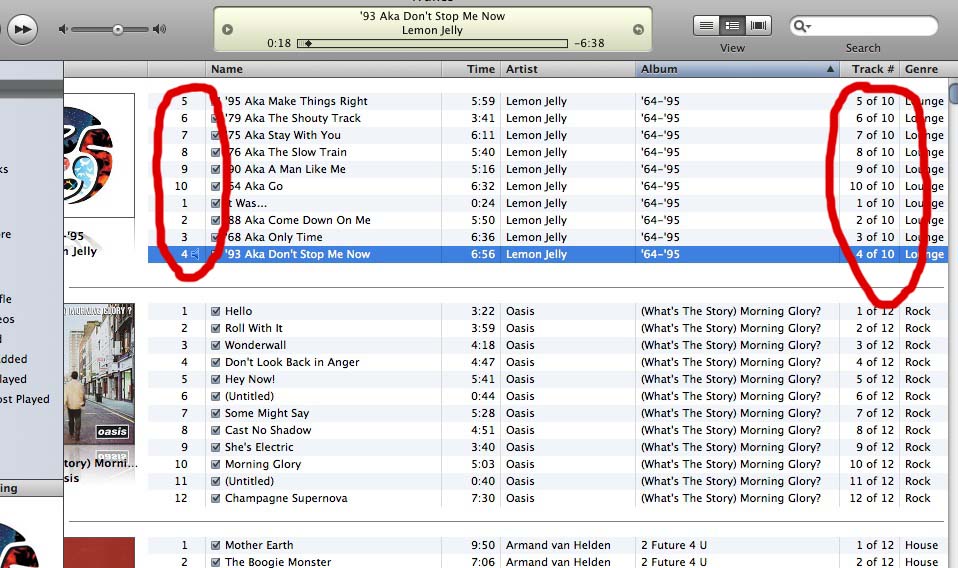Viewport: 958px width, 568px height.
Task: Select the Armand van Helden album artwork
Action: pos(99,553)
